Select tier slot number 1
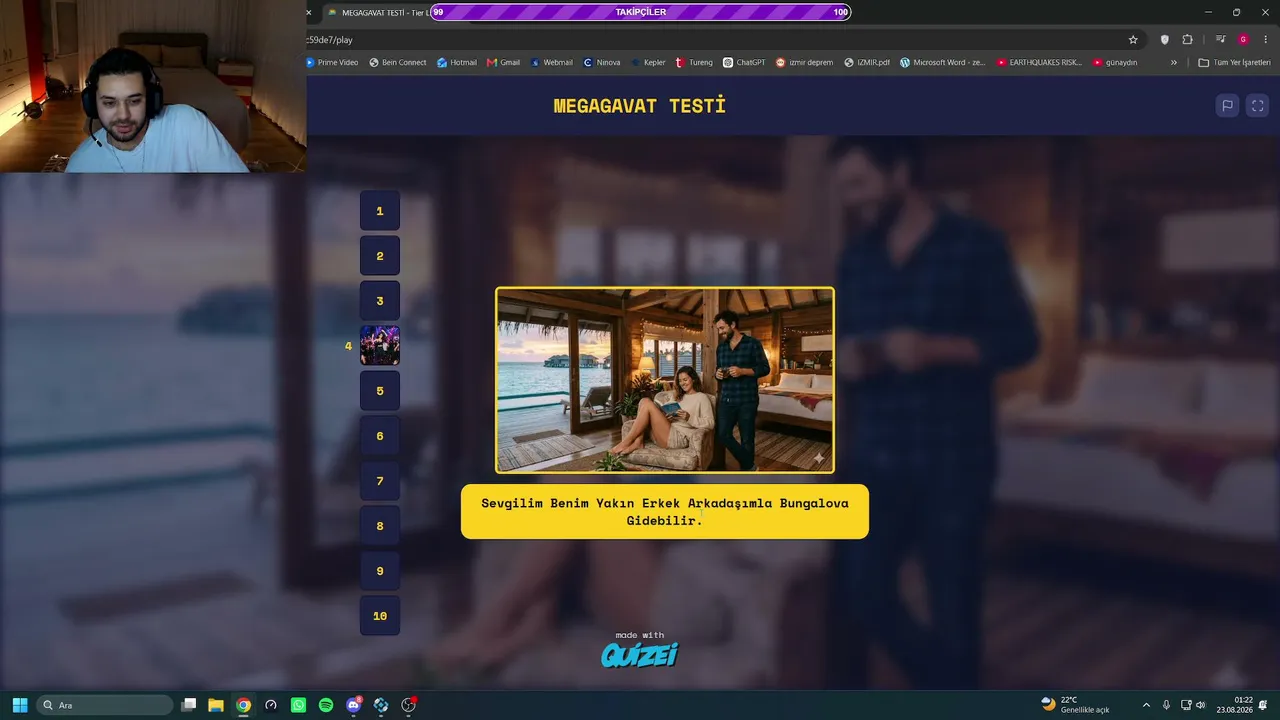The width and height of the screenshot is (1280, 720). [380, 211]
